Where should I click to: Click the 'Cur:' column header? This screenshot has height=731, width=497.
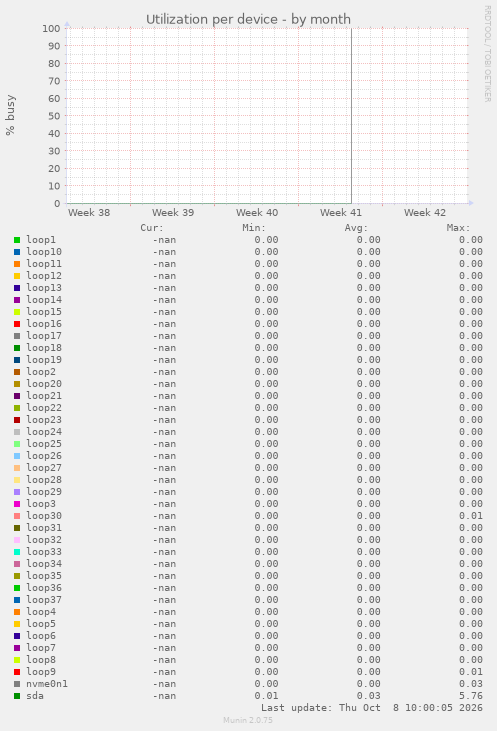pos(152,228)
